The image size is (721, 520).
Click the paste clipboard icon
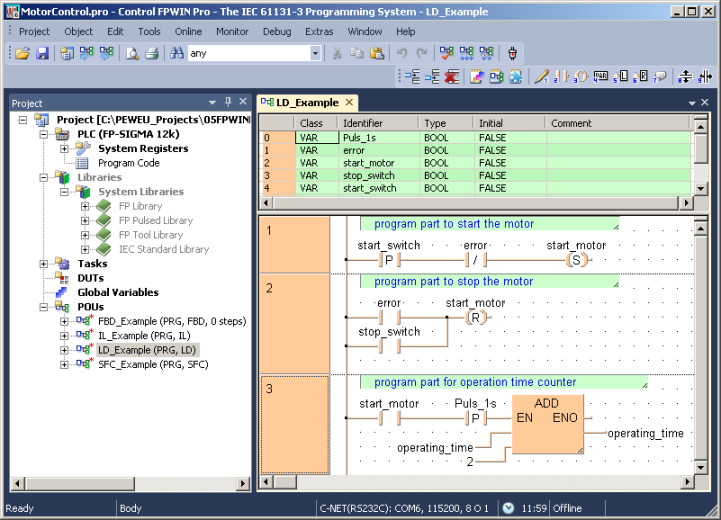coord(377,53)
